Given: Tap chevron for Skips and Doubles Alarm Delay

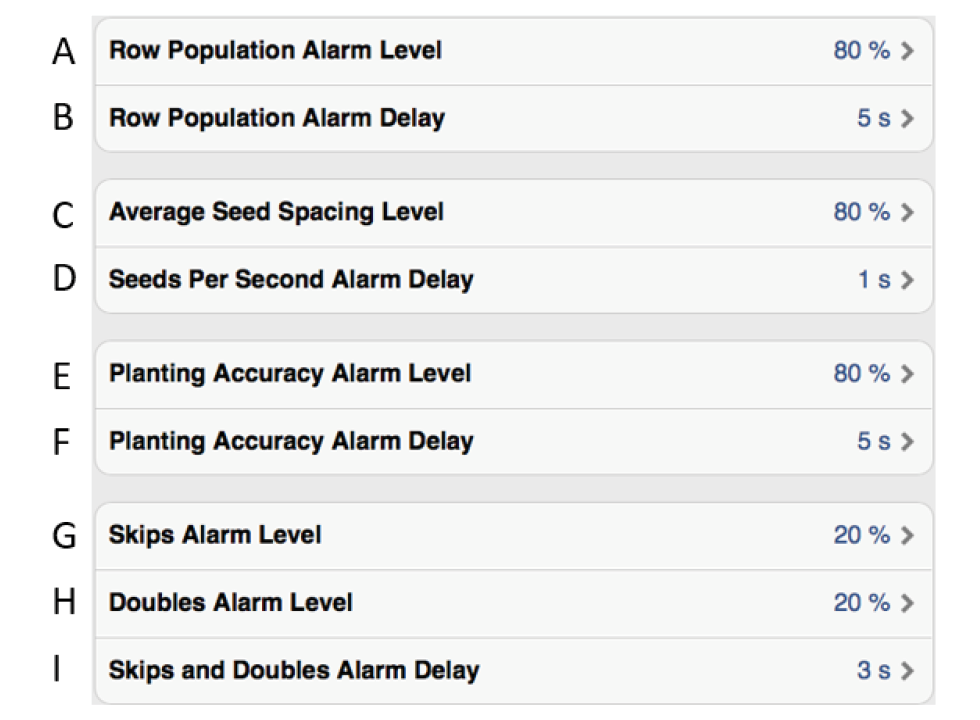Looking at the screenshot, I should point(907,670).
